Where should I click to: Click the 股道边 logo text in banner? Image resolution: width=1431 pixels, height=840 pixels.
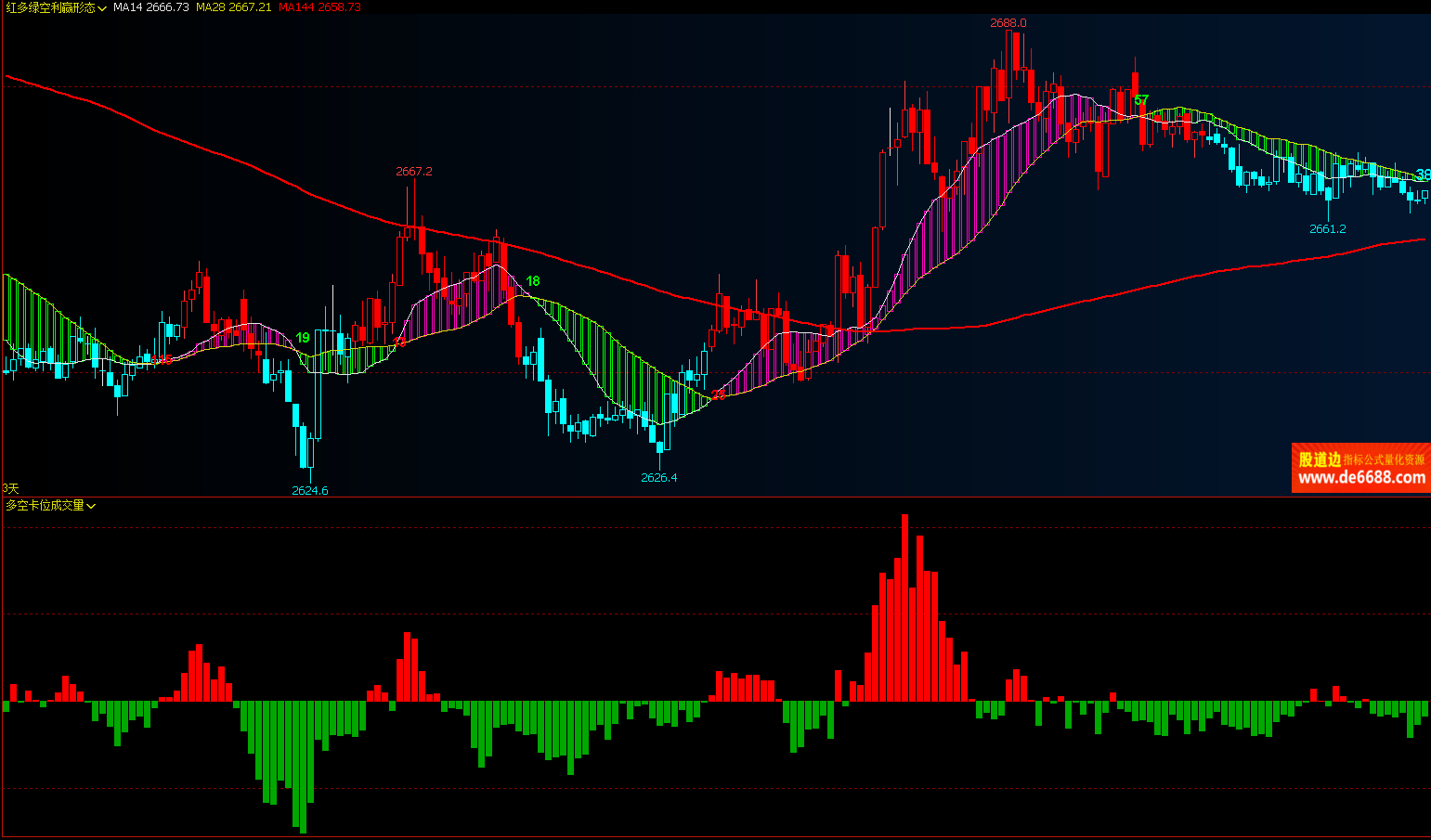point(1319,459)
